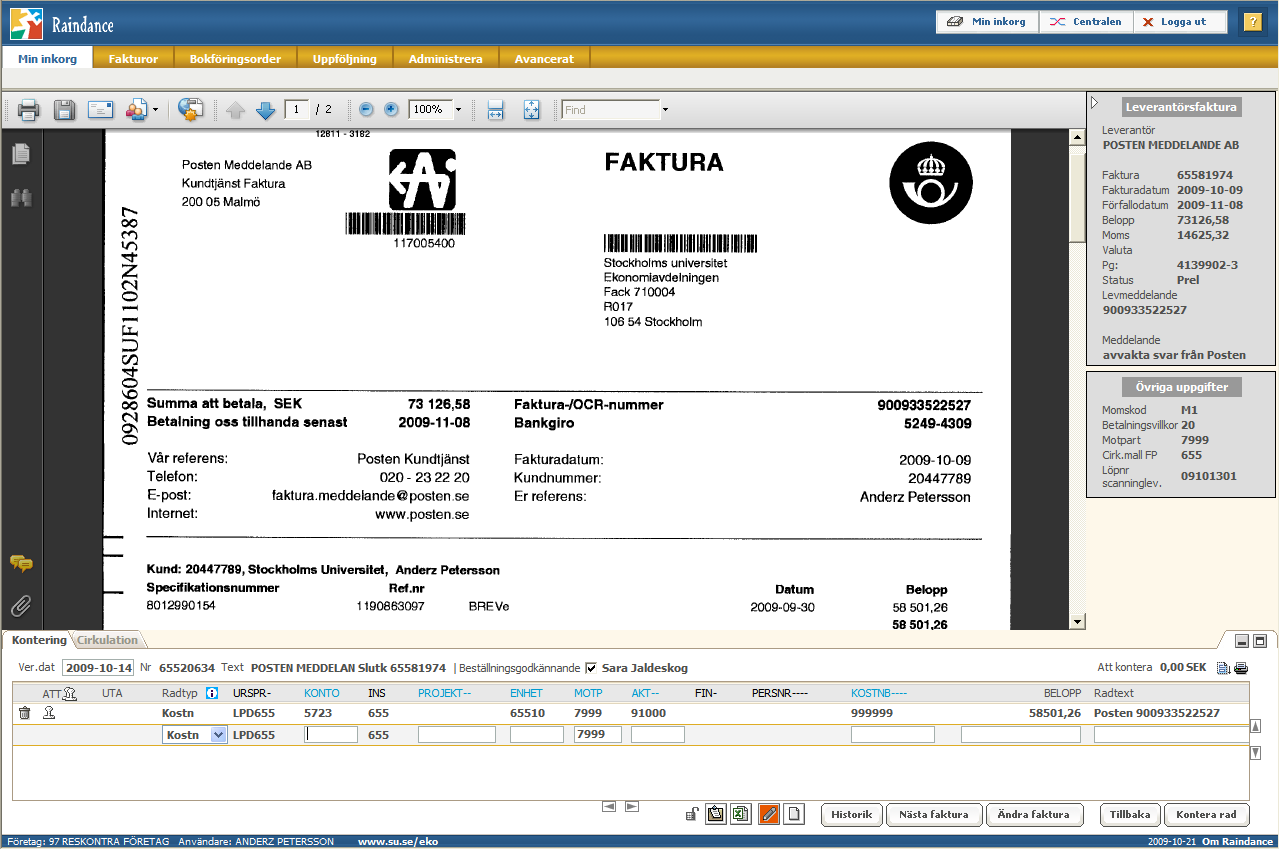Go to next page with blue down arrow

265,110
